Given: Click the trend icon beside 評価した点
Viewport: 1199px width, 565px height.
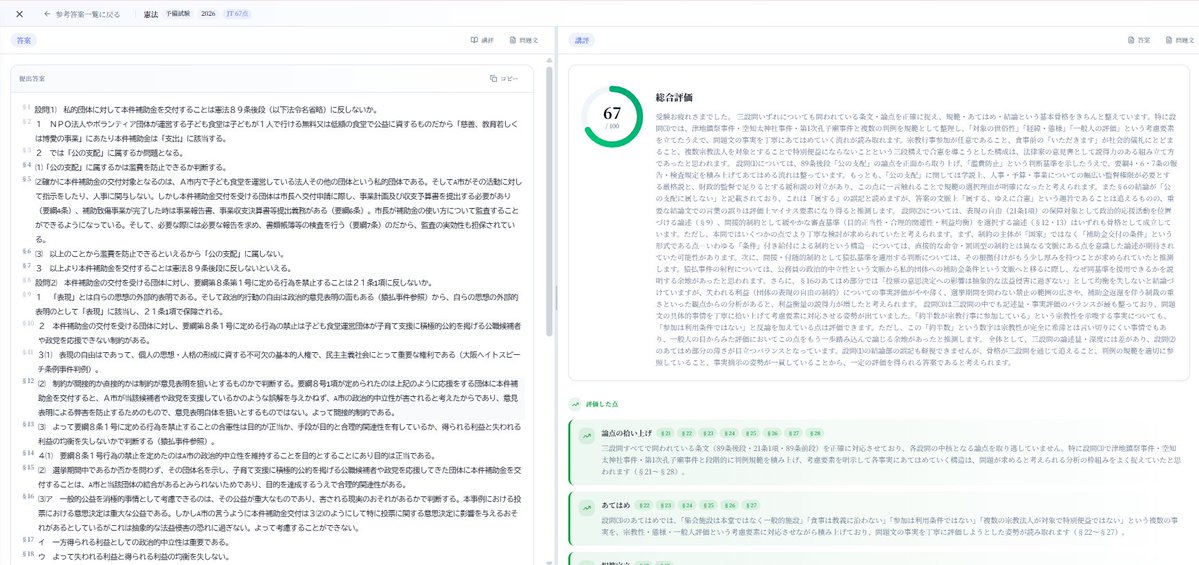Looking at the screenshot, I should 575,404.
